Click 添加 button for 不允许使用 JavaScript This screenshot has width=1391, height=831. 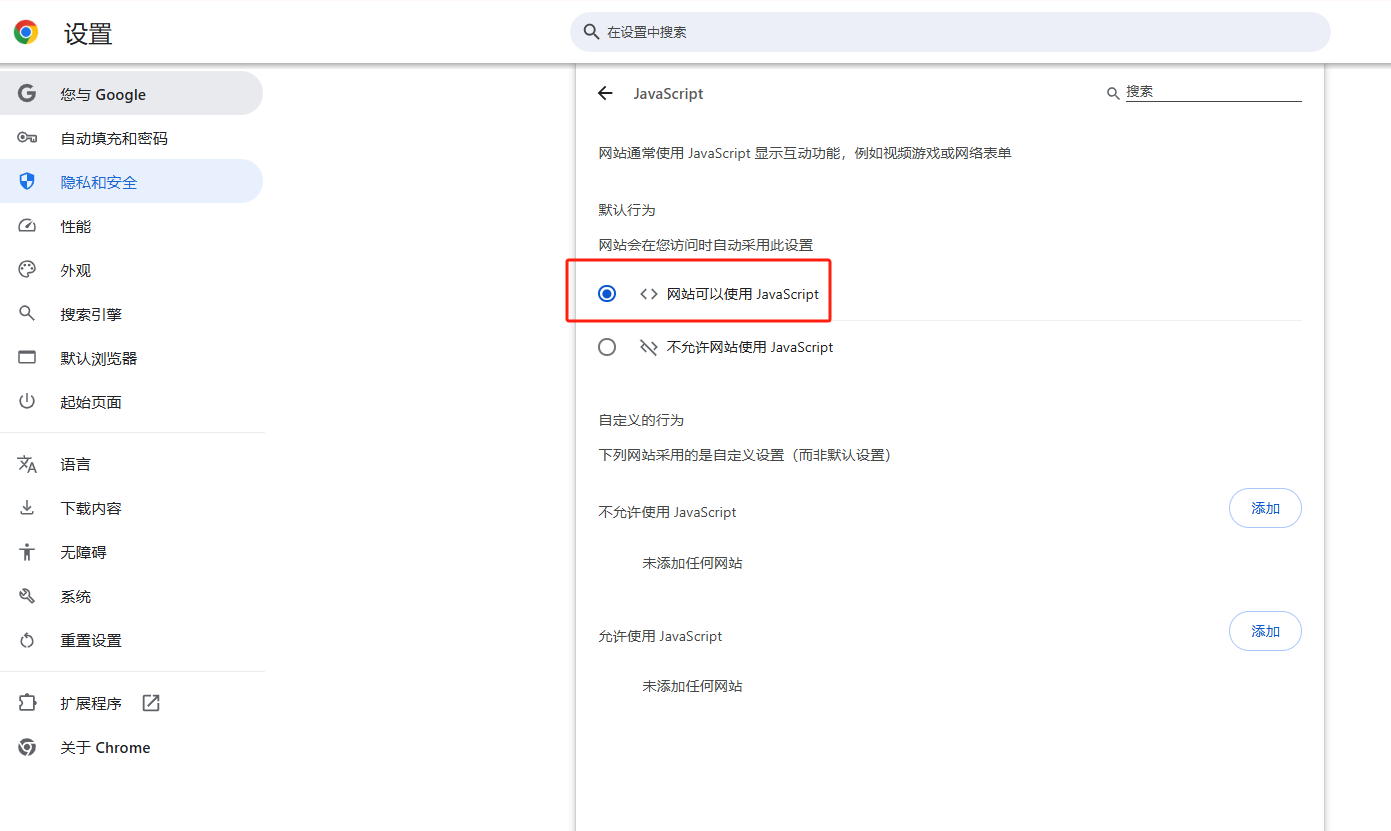coord(1265,508)
